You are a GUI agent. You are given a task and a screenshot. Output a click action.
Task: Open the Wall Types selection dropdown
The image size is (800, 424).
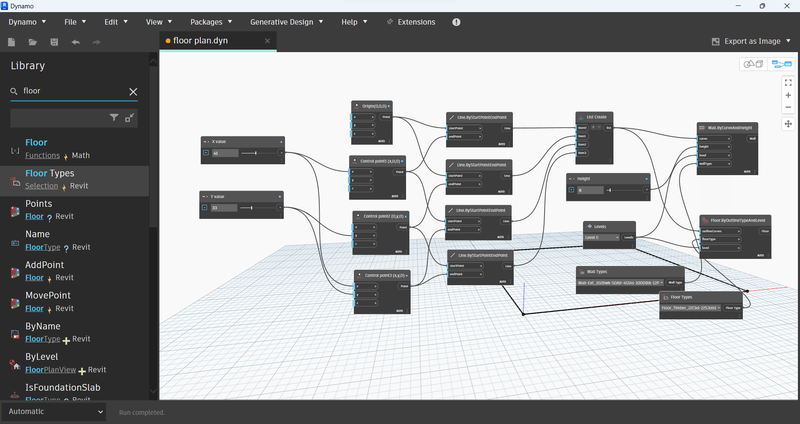(621, 282)
